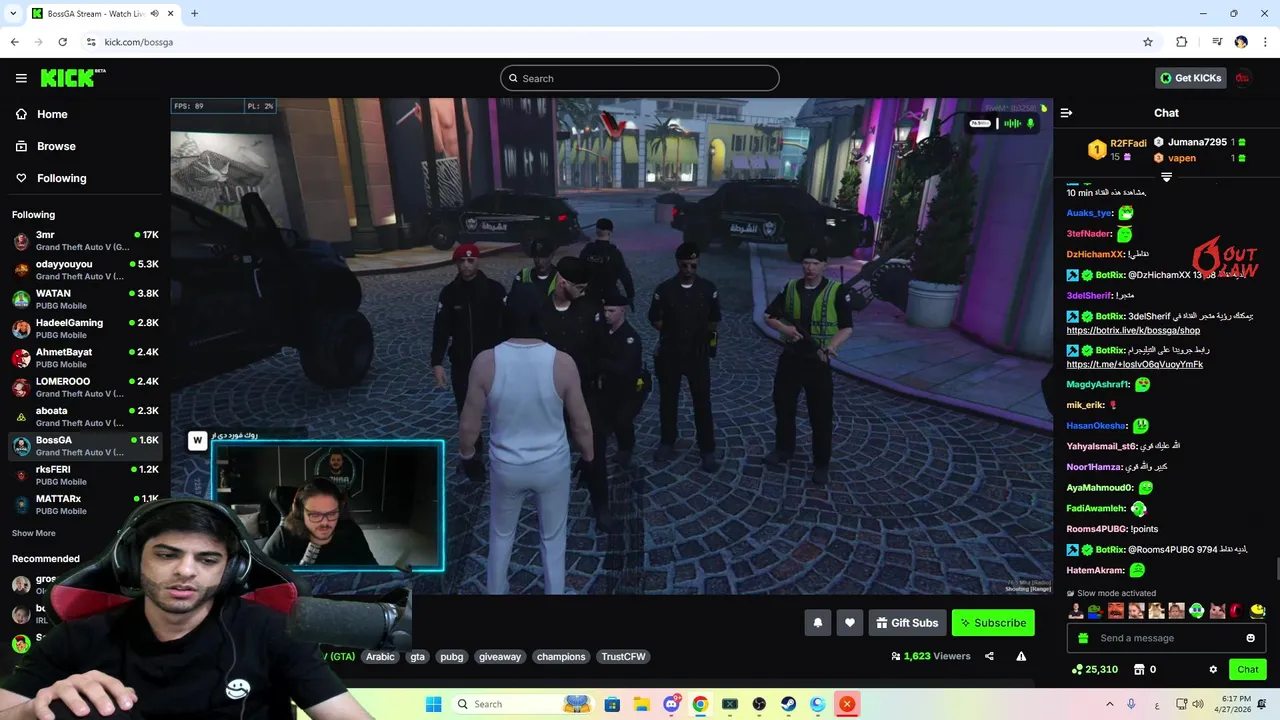Open the shop storefront icon showing 0

(1145, 669)
